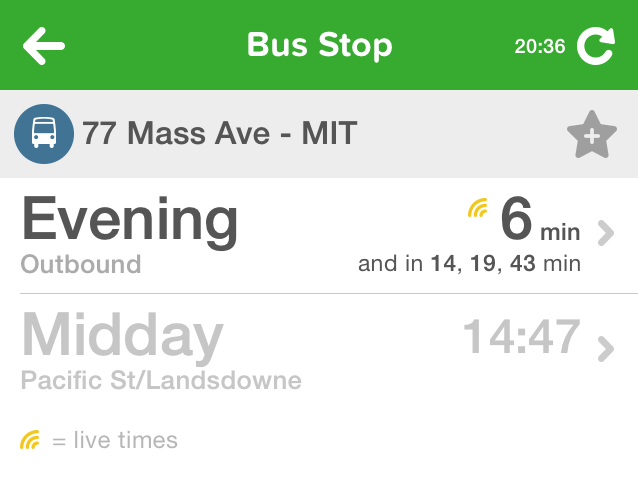Tap the later arrivals 14, 19, 43 min text

[469, 265]
